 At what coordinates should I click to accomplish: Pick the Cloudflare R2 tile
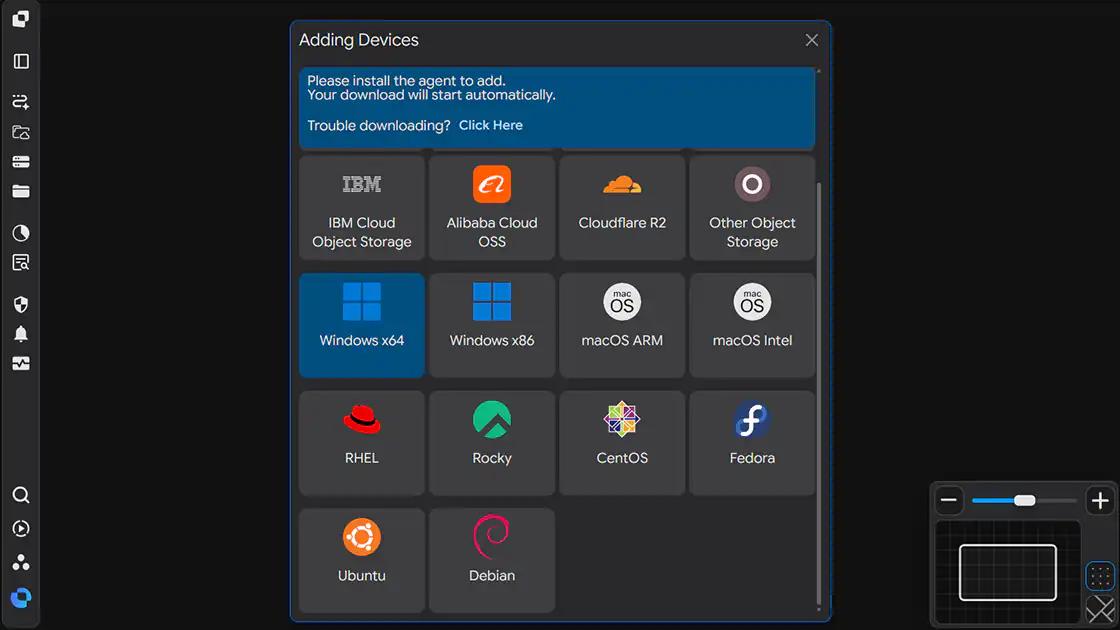point(621,209)
